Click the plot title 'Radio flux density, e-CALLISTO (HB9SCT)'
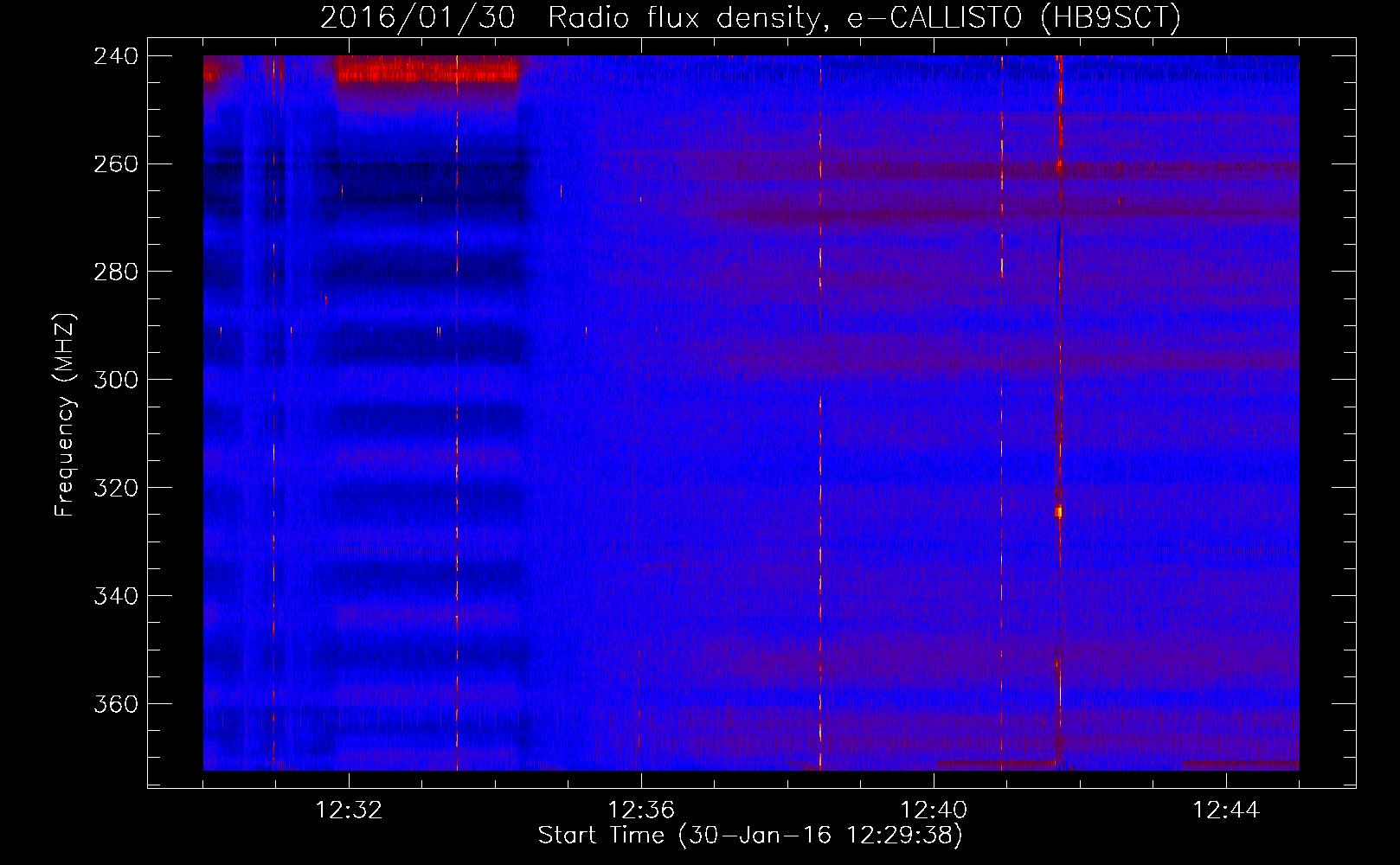Screen dimensions: 1400x865 click(864, 17)
